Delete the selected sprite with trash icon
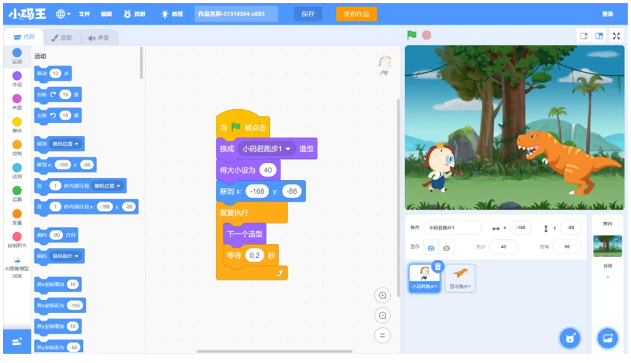The image size is (631, 363). pos(437,266)
